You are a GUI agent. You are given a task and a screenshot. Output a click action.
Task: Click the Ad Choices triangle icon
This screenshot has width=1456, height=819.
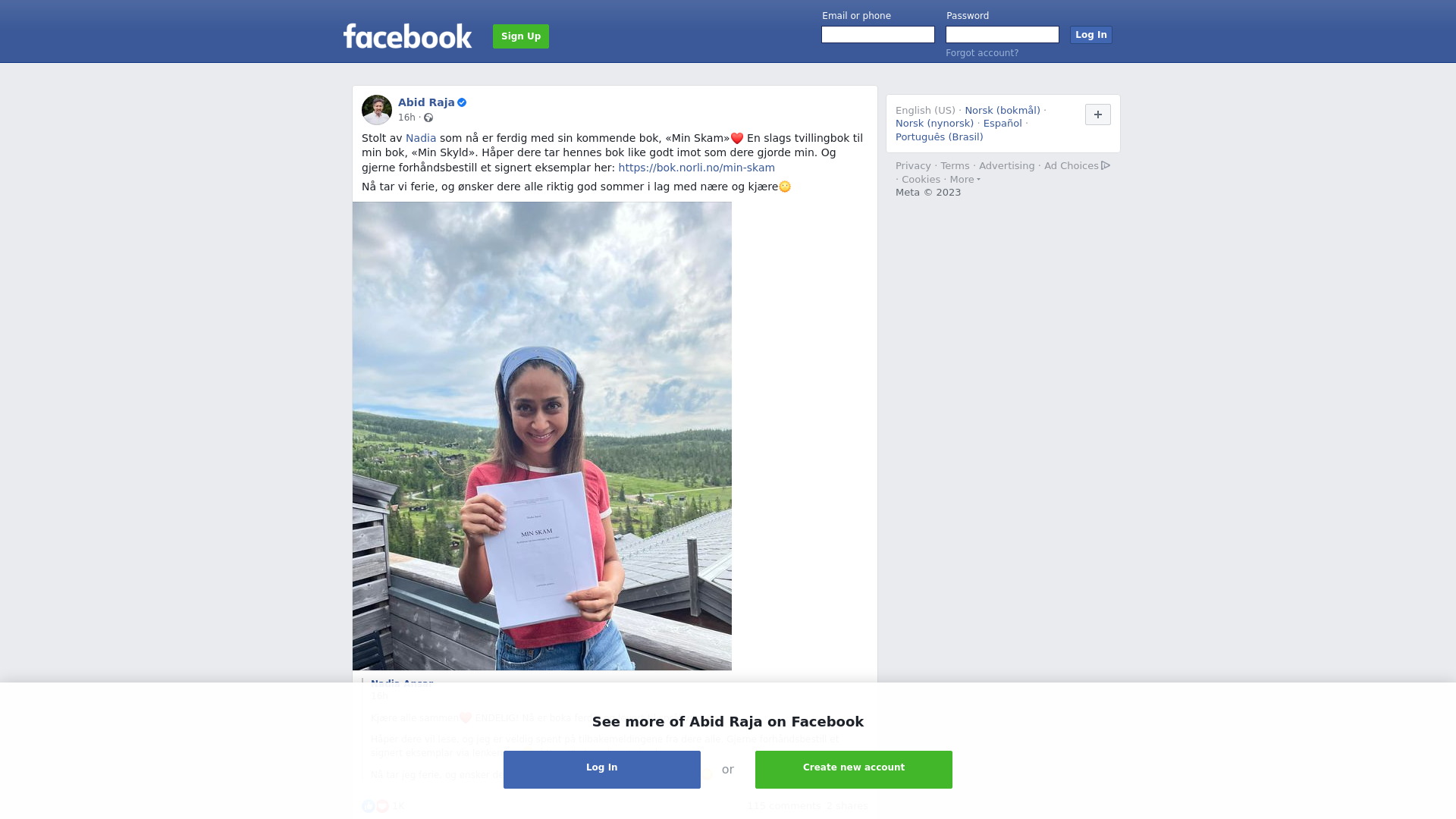[x=1106, y=165]
